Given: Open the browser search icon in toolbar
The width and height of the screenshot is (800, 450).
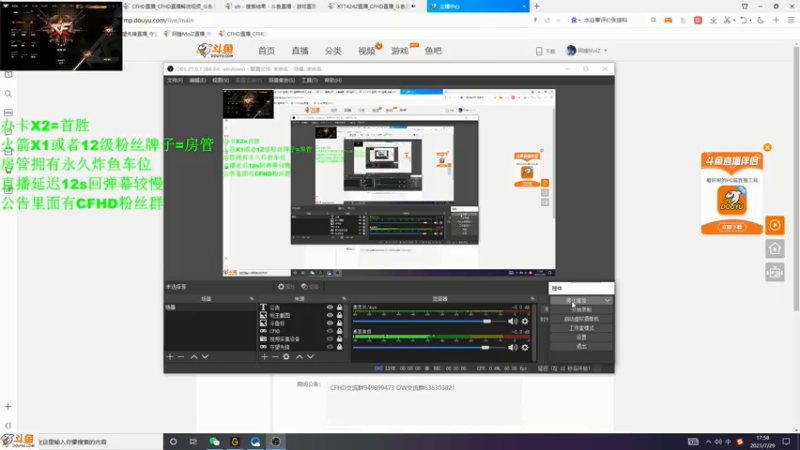Looking at the screenshot, I should [x=653, y=20].
